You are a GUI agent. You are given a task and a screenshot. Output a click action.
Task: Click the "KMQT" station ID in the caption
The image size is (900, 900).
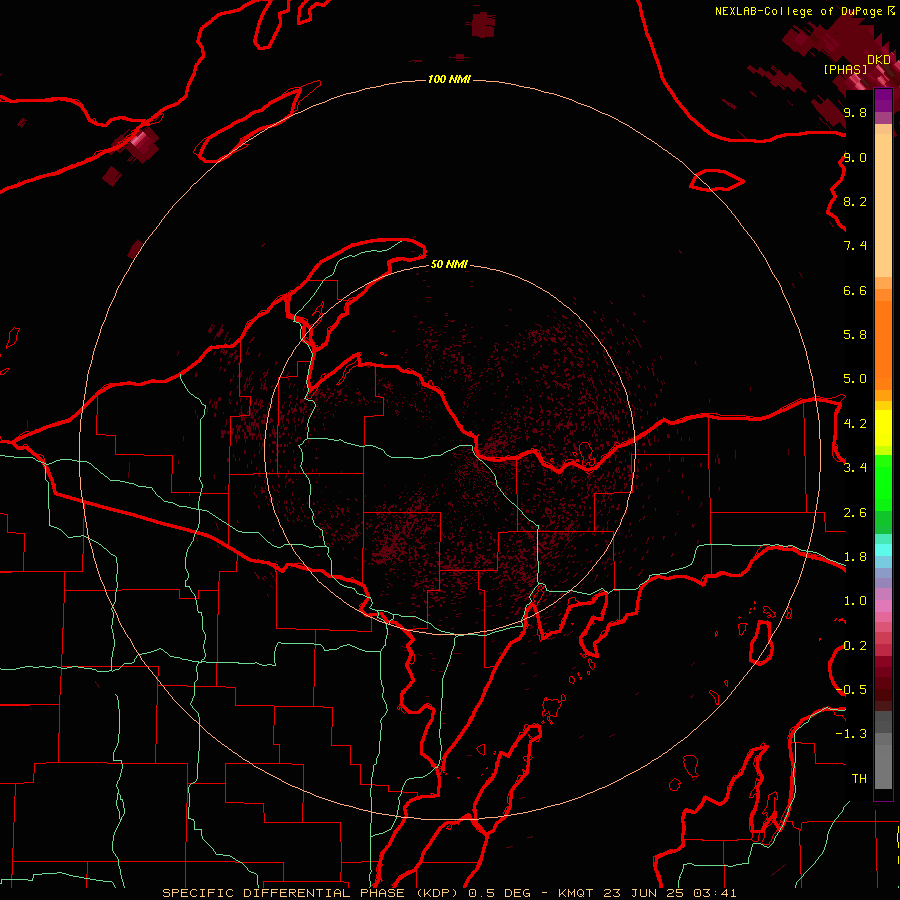pyautogui.click(x=577, y=893)
